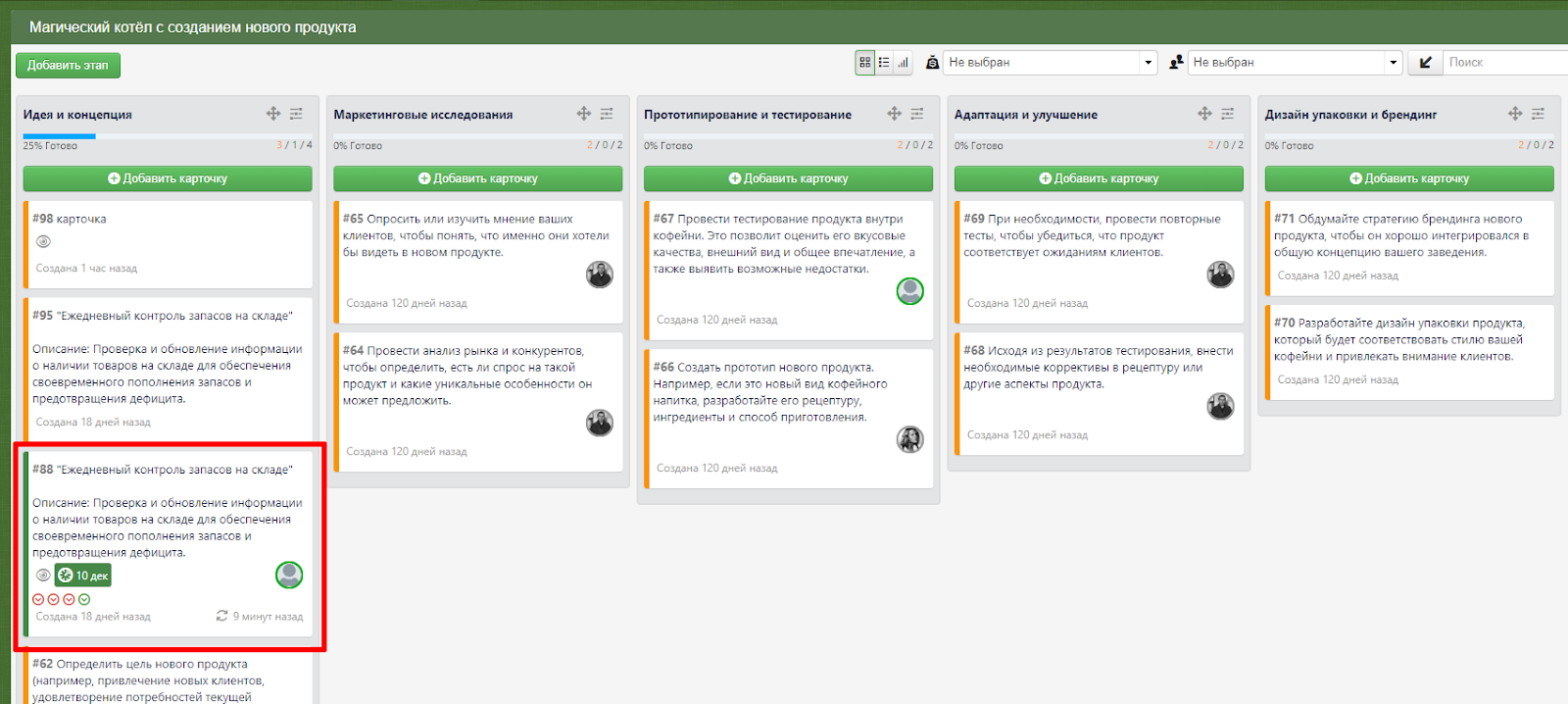Switch to the list view
The image size is (1568, 704).
[884, 62]
